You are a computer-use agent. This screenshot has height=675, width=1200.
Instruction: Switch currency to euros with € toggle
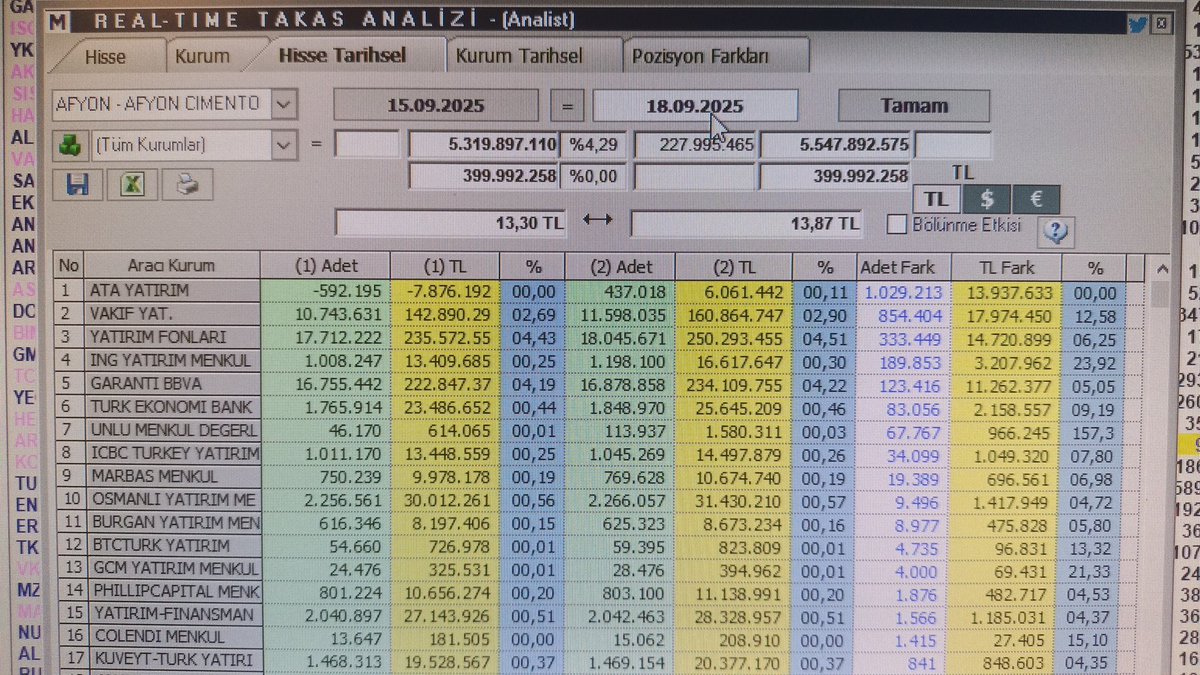1035,198
